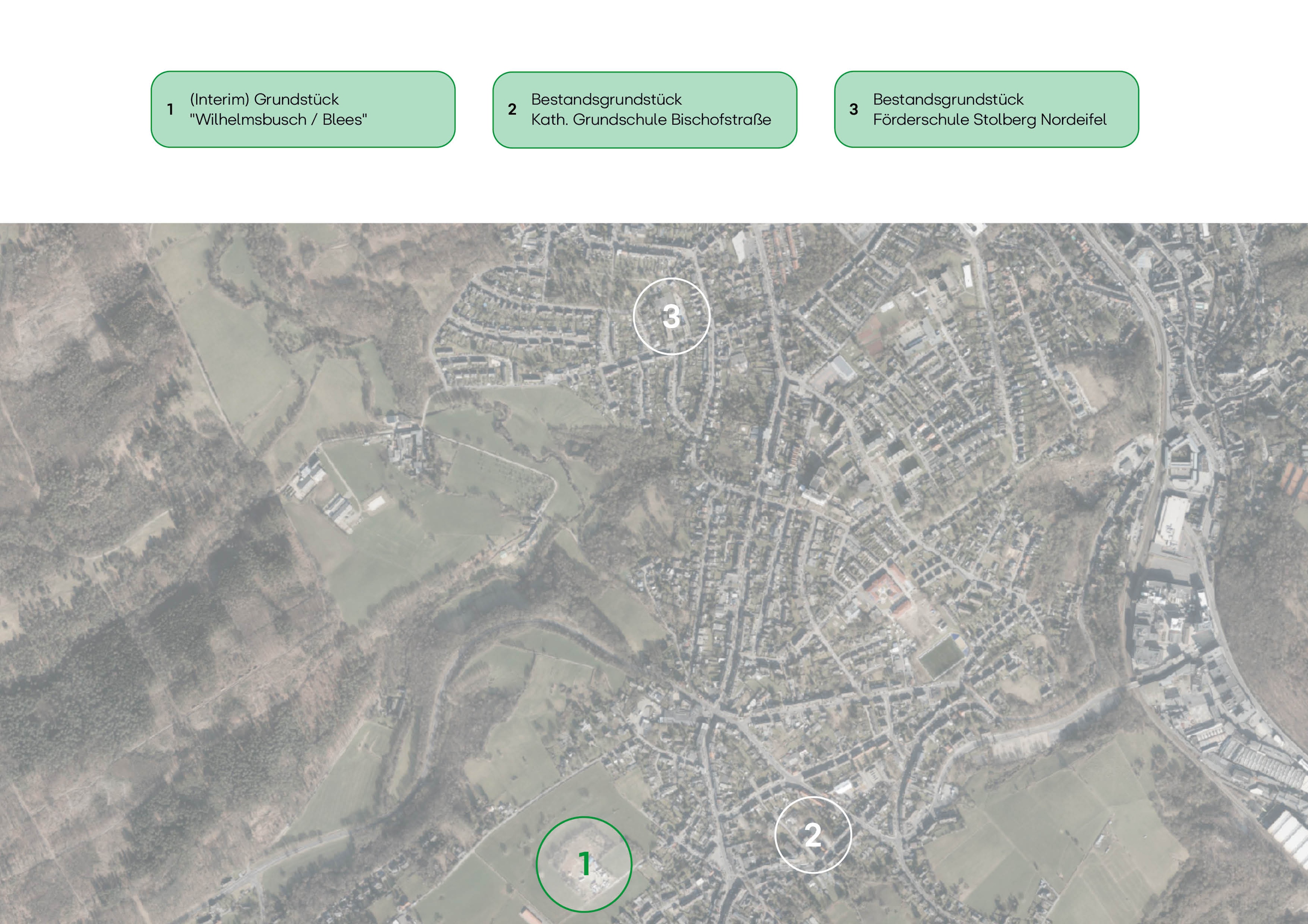Select "Kath. Grundschule Bischofstraße" legend text
The height and width of the screenshot is (924, 1308).
pos(651,120)
